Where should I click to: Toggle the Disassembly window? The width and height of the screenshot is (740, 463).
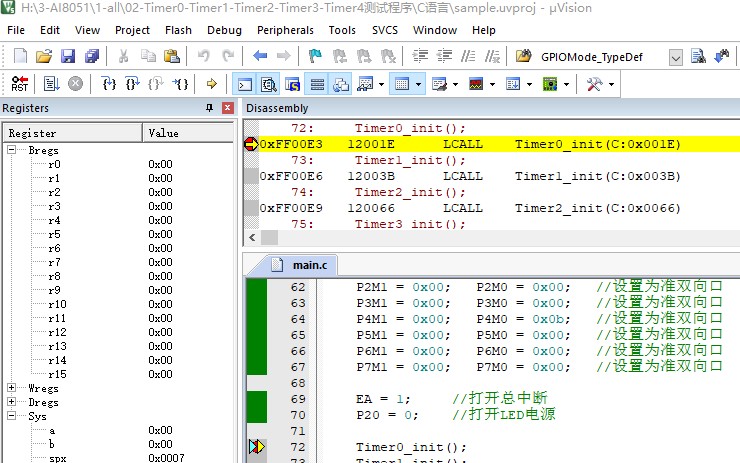click(269, 84)
